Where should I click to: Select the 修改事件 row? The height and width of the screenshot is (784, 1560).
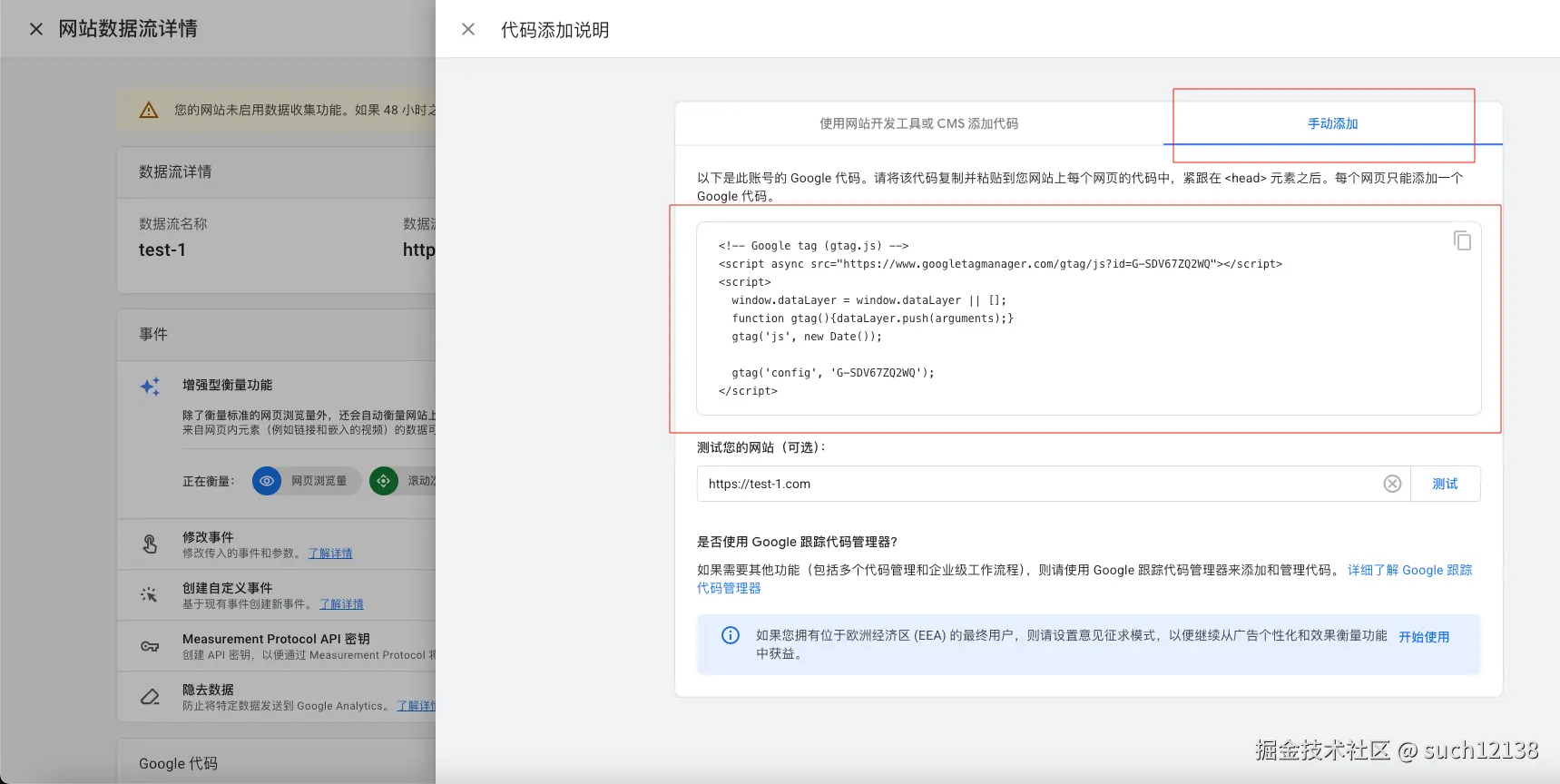coord(277,544)
